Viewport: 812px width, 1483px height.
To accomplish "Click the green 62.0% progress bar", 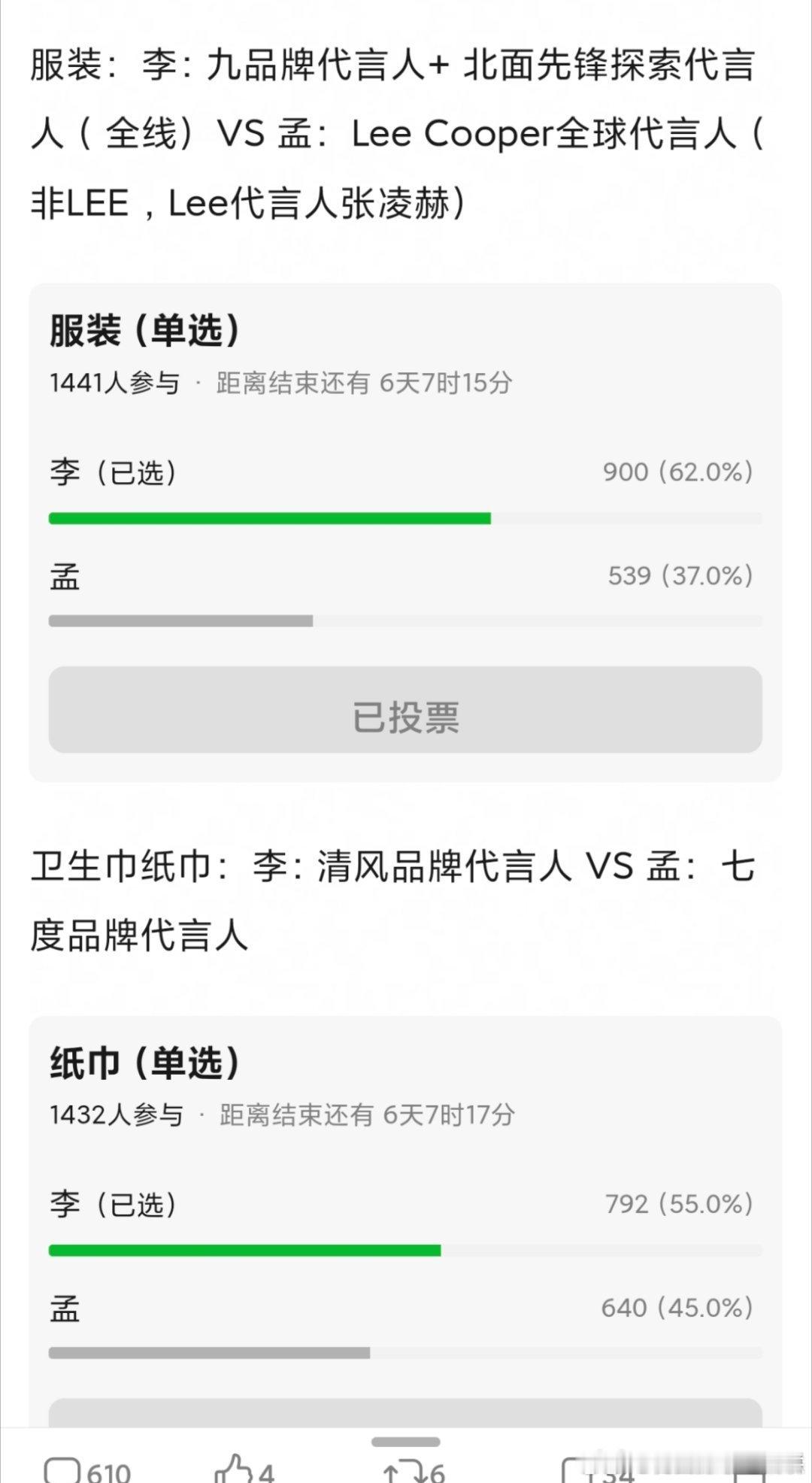I will coord(270,518).
